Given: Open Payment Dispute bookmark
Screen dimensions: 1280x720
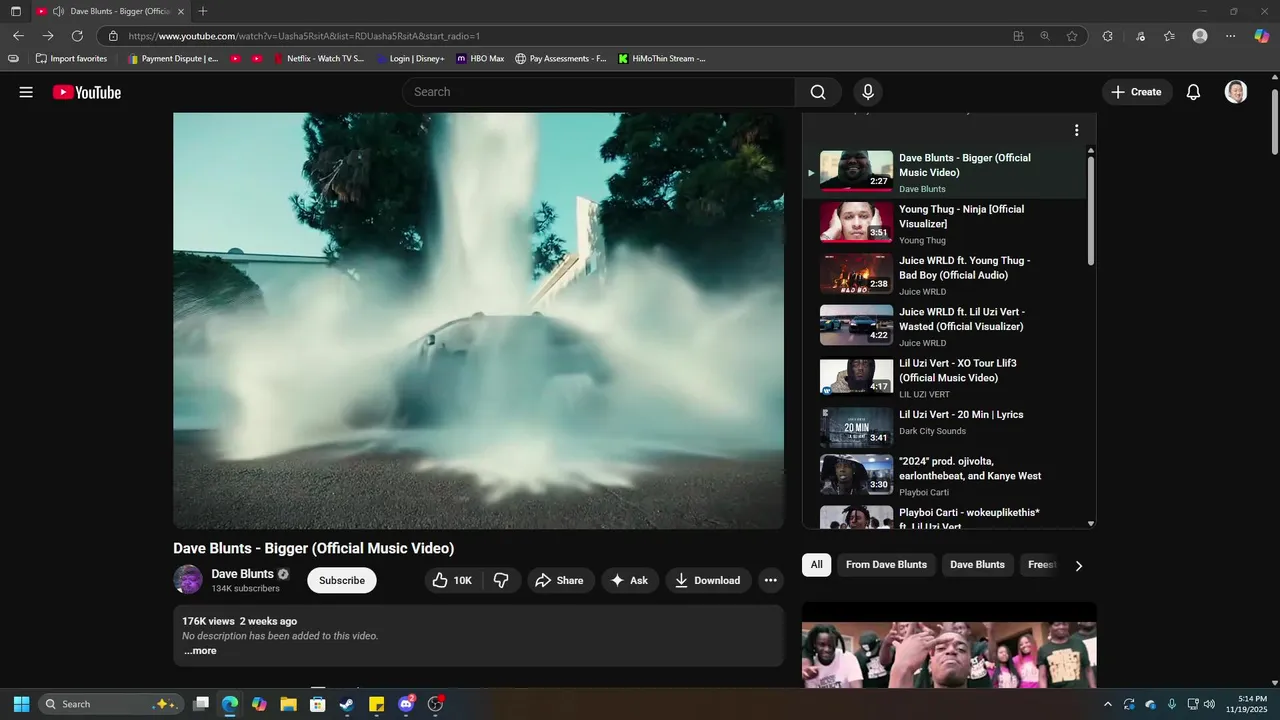Looking at the screenshot, I should point(173,59).
